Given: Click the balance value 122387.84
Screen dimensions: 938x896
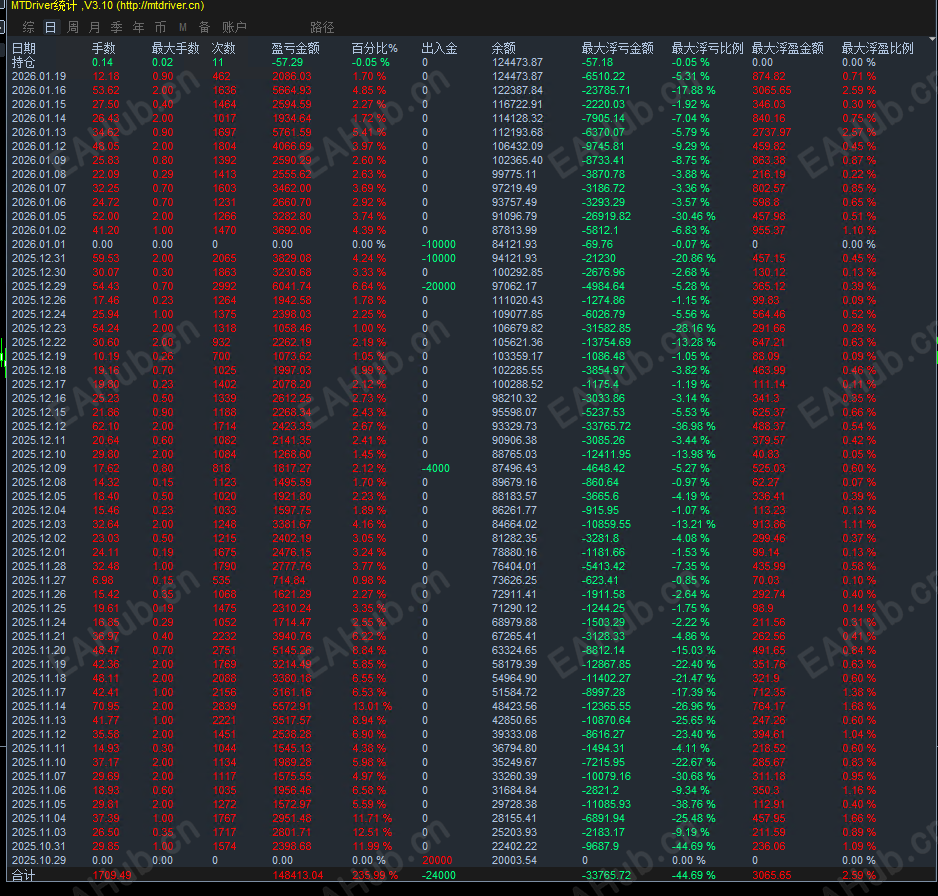Looking at the screenshot, I should point(517,90).
